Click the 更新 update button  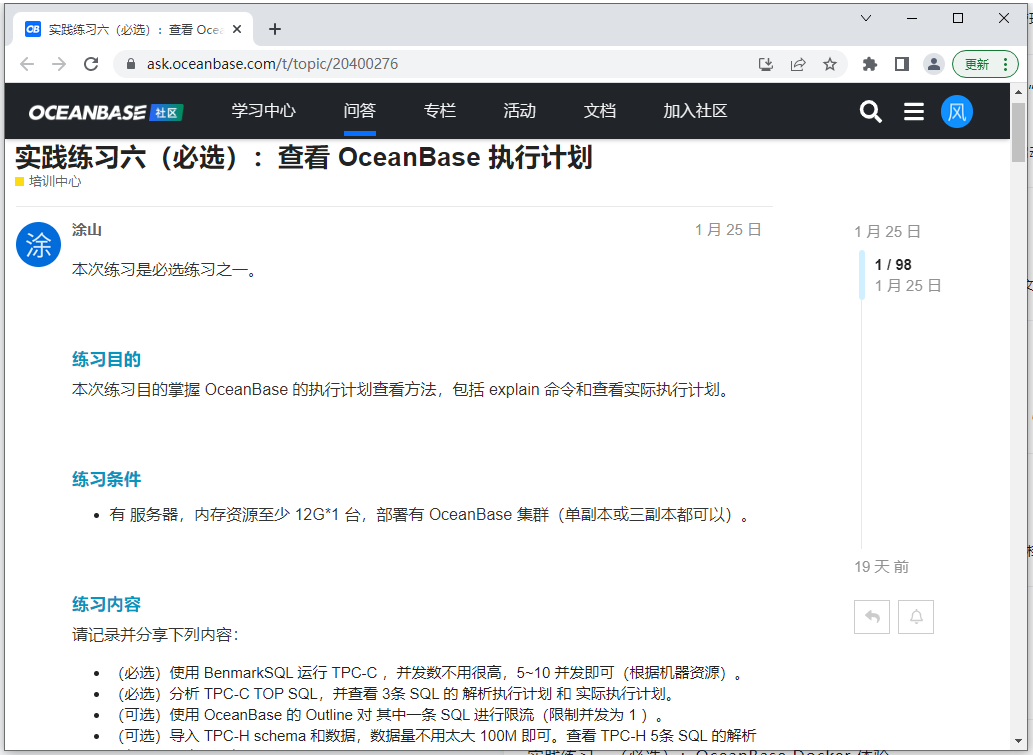tap(977, 64)
